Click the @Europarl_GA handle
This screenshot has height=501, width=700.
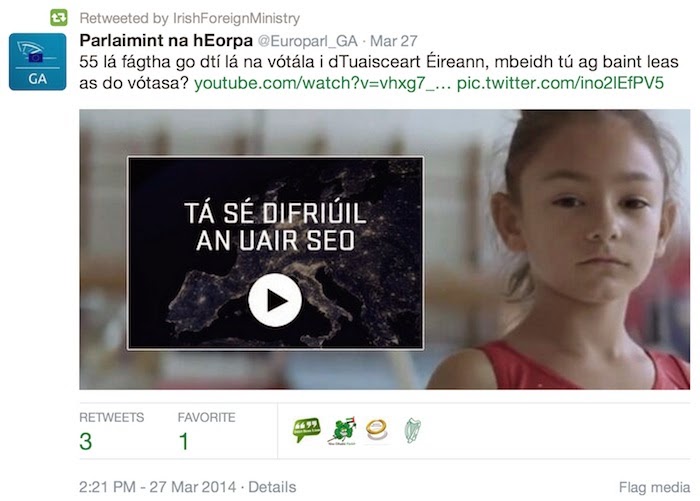click(308, 41)
